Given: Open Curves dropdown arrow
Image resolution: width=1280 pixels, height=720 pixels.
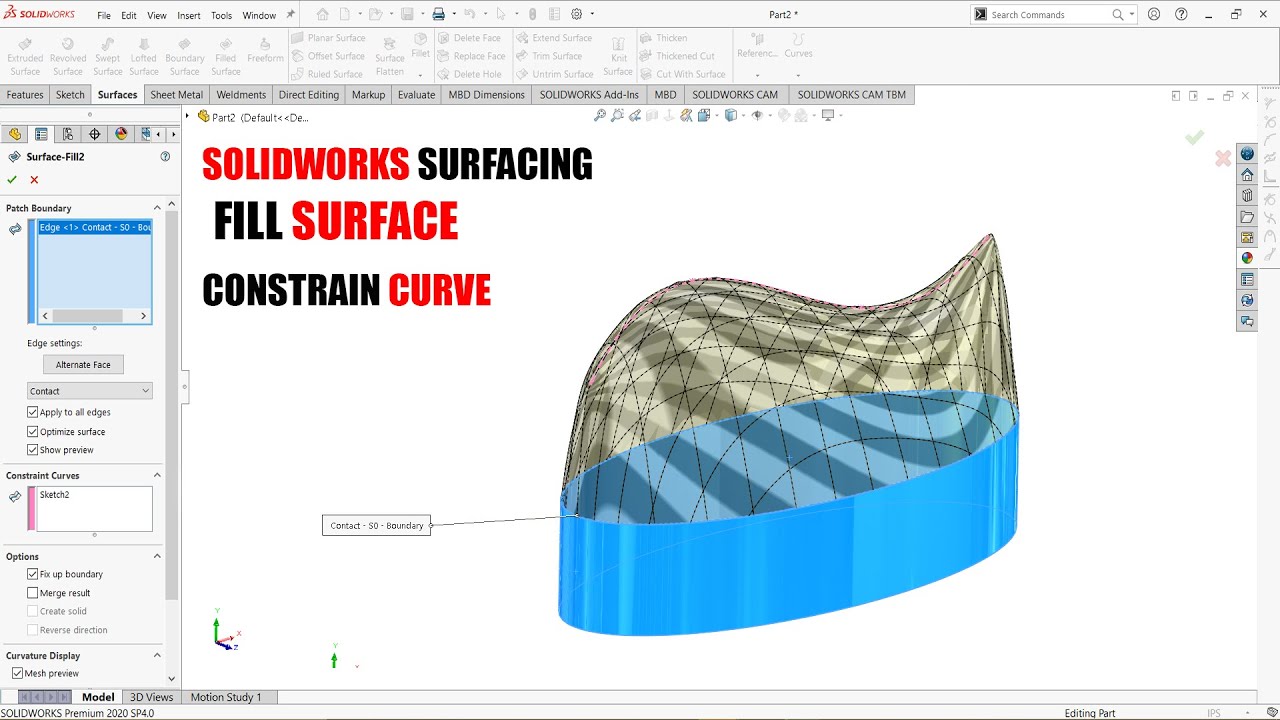Looking at the screenshot, I should tap(797, 76).
